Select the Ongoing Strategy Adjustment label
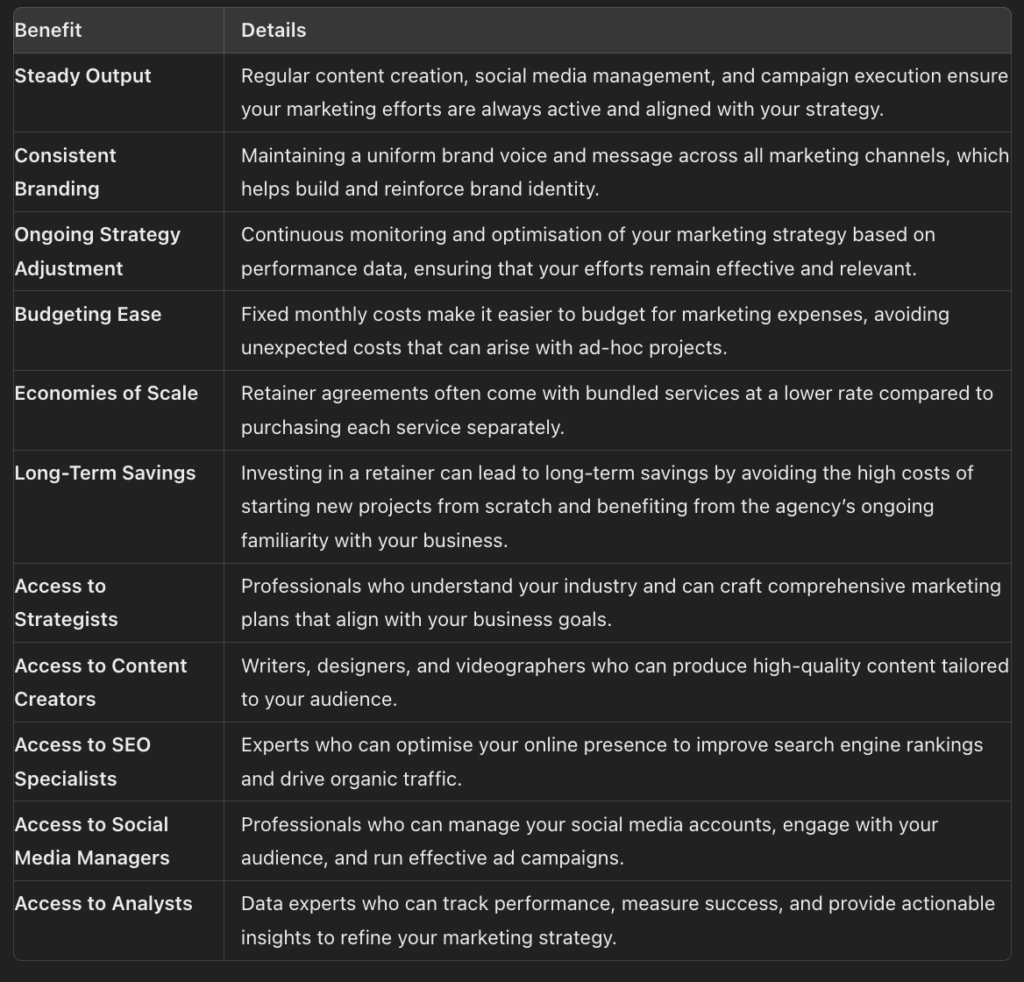The height and width of the screenshot is (982, 1024). pos(97,251)
